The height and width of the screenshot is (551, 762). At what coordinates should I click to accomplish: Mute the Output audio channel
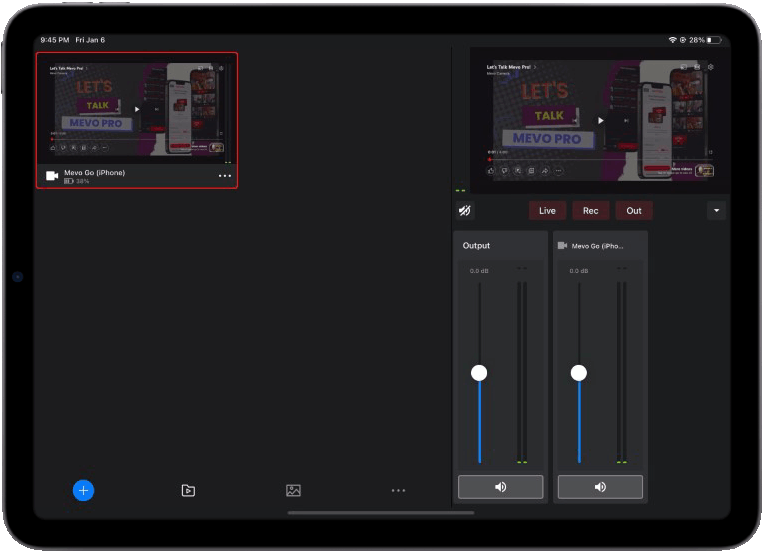[501, 487]
